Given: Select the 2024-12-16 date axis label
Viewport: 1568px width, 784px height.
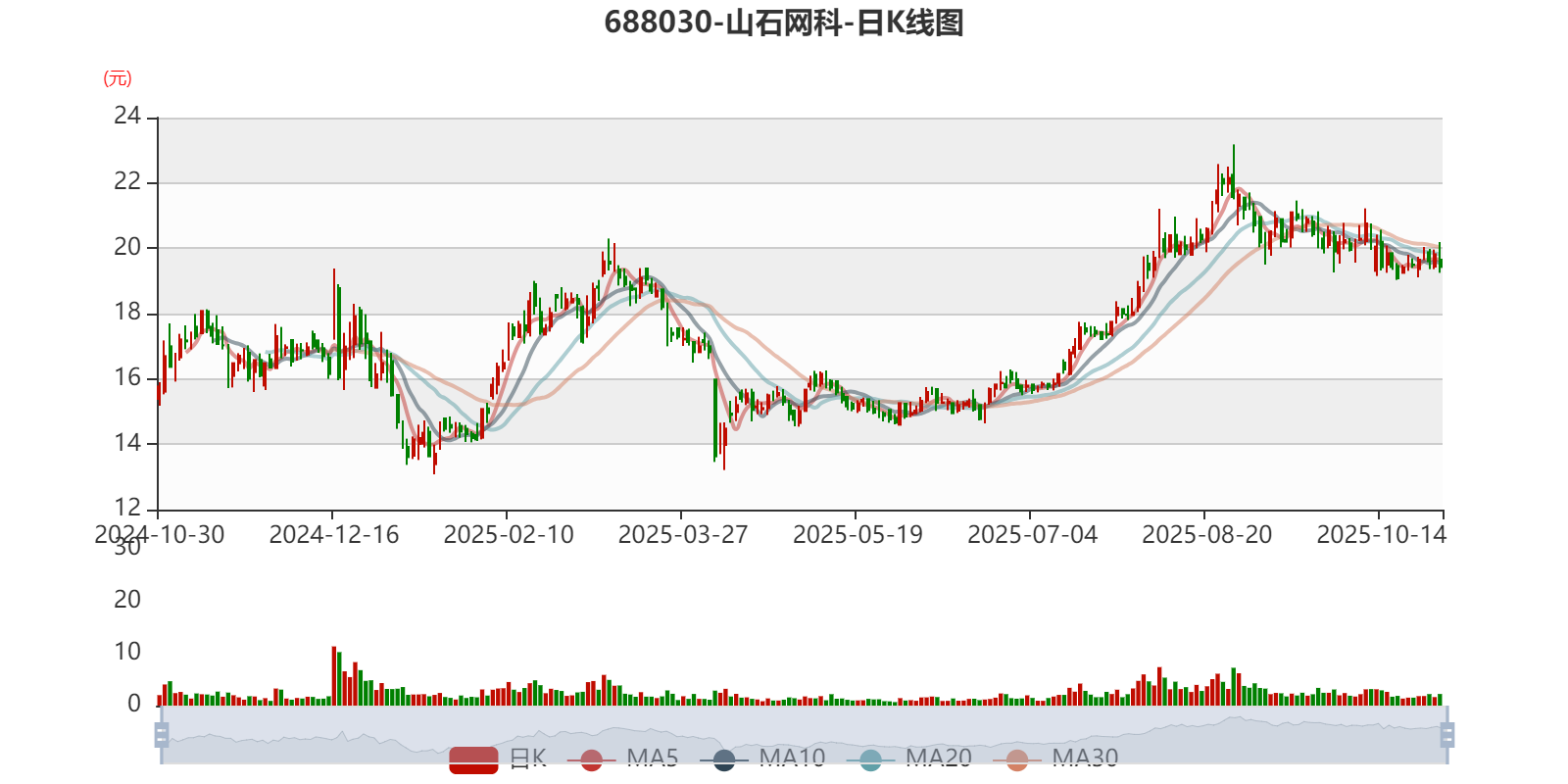Looking at the screenshot, I should 334,534.
